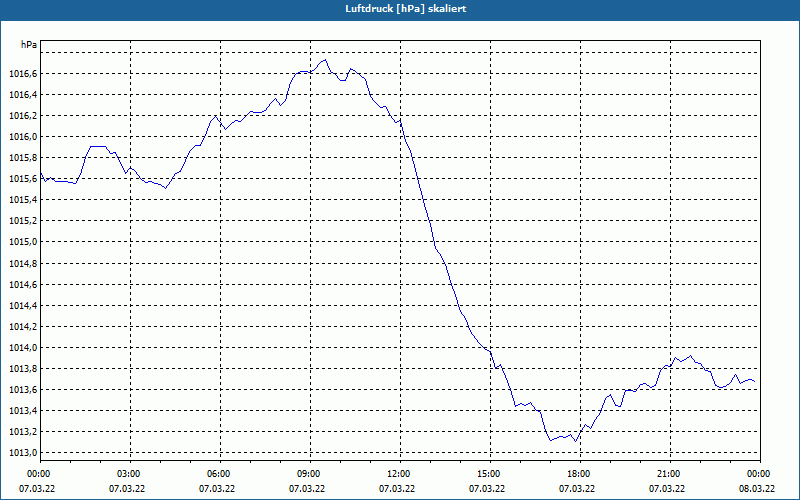Select the 1015,2 y-axis value
Image resolution: width=800 pixels, height=500 pixels.
coord(23,221)
